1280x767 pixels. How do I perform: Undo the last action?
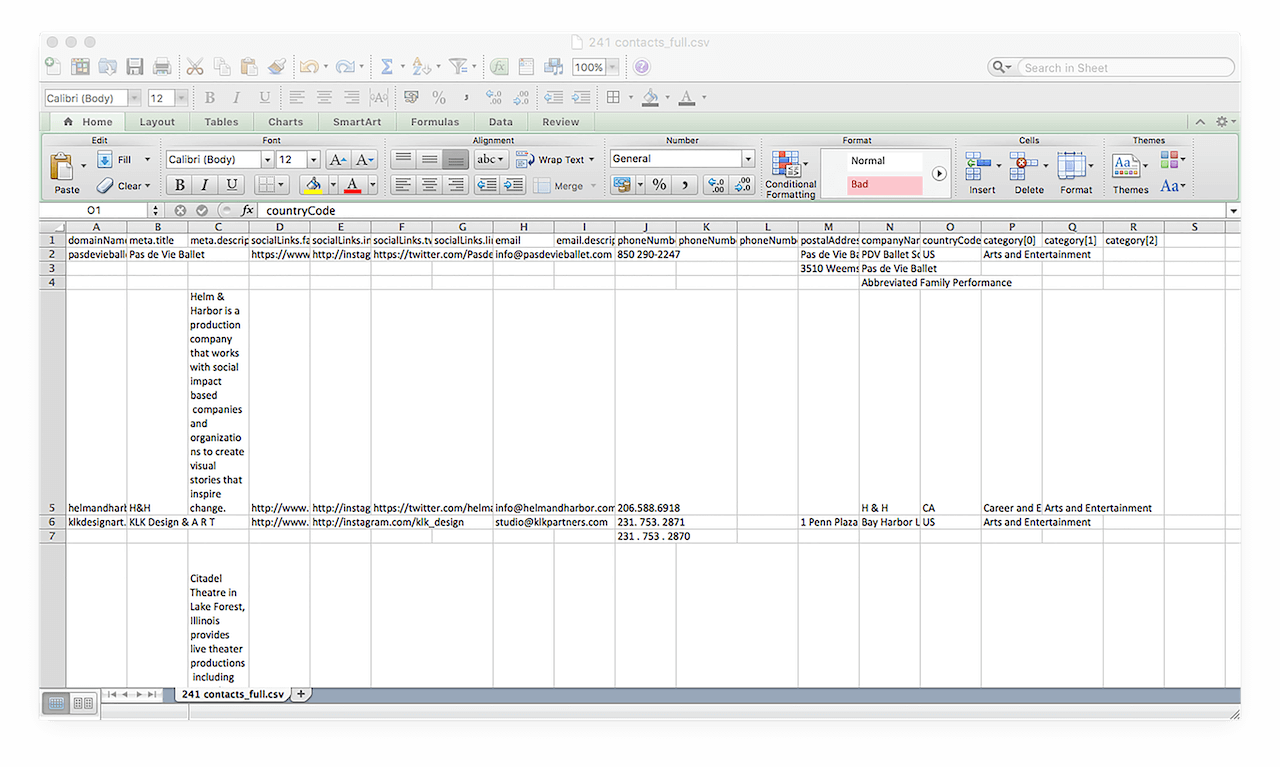(x=309, y=67)
